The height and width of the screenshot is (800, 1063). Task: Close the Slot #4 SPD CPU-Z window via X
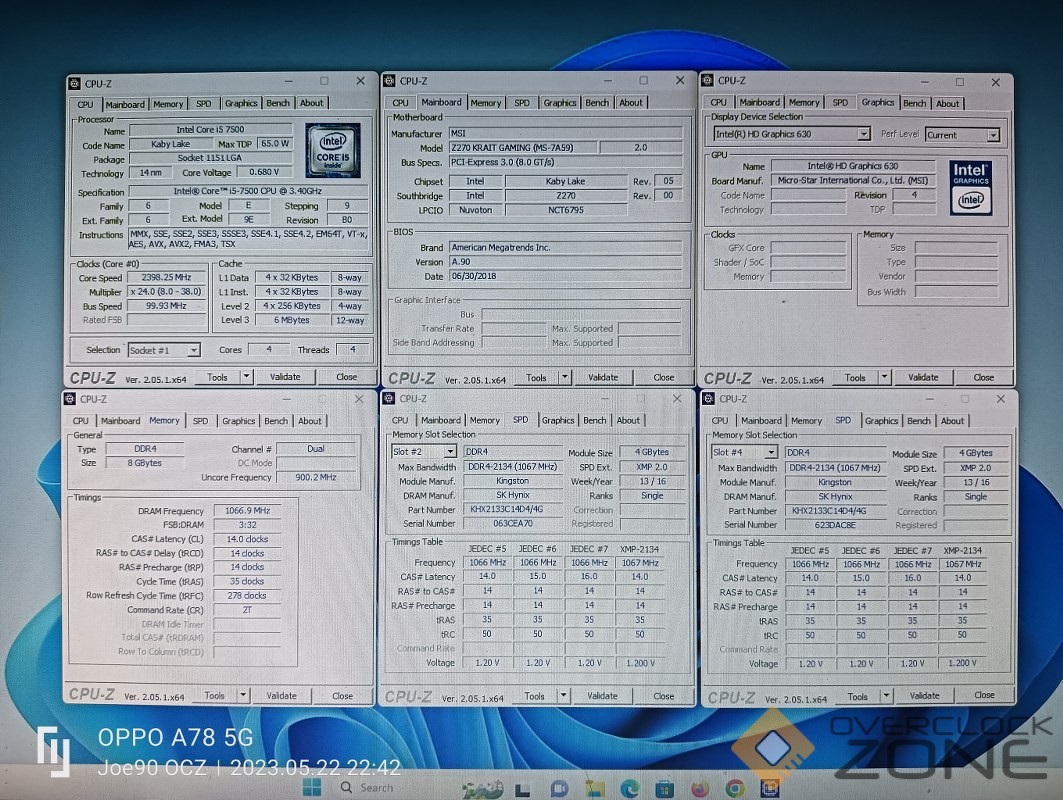[x=1001, y=399]
